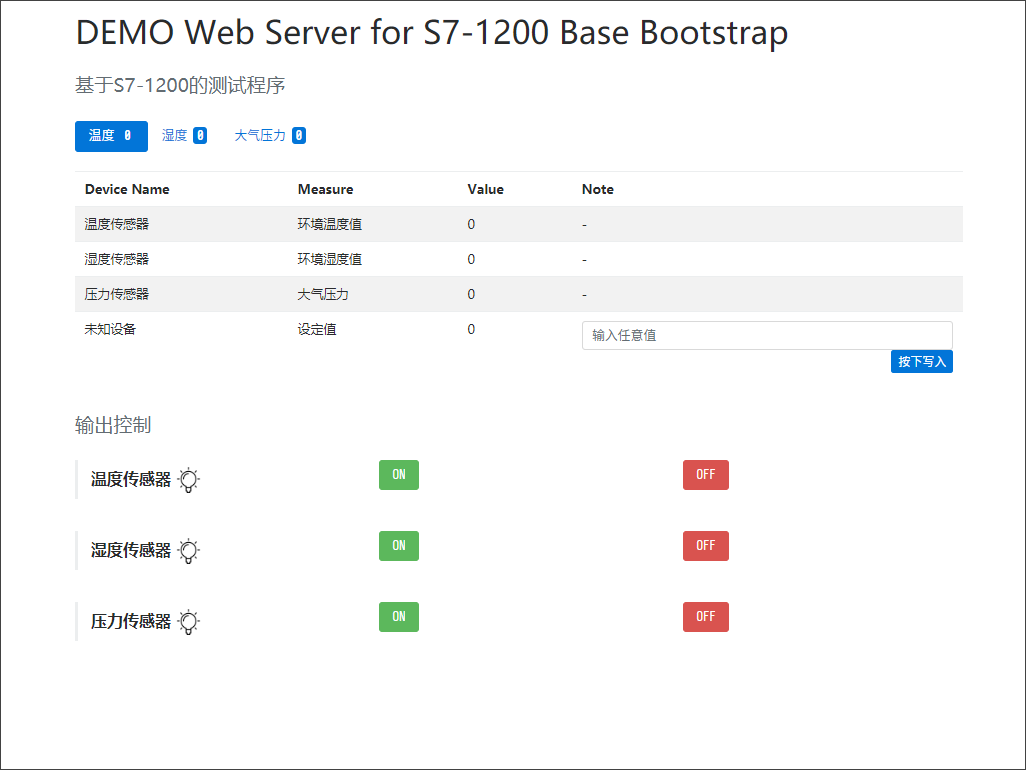Image resolution: width=1026 pixels, height=770 pixels.
Task: Turn OFF the 温度传感器 output
Action: pyautogui.click(x=705, y=475)
